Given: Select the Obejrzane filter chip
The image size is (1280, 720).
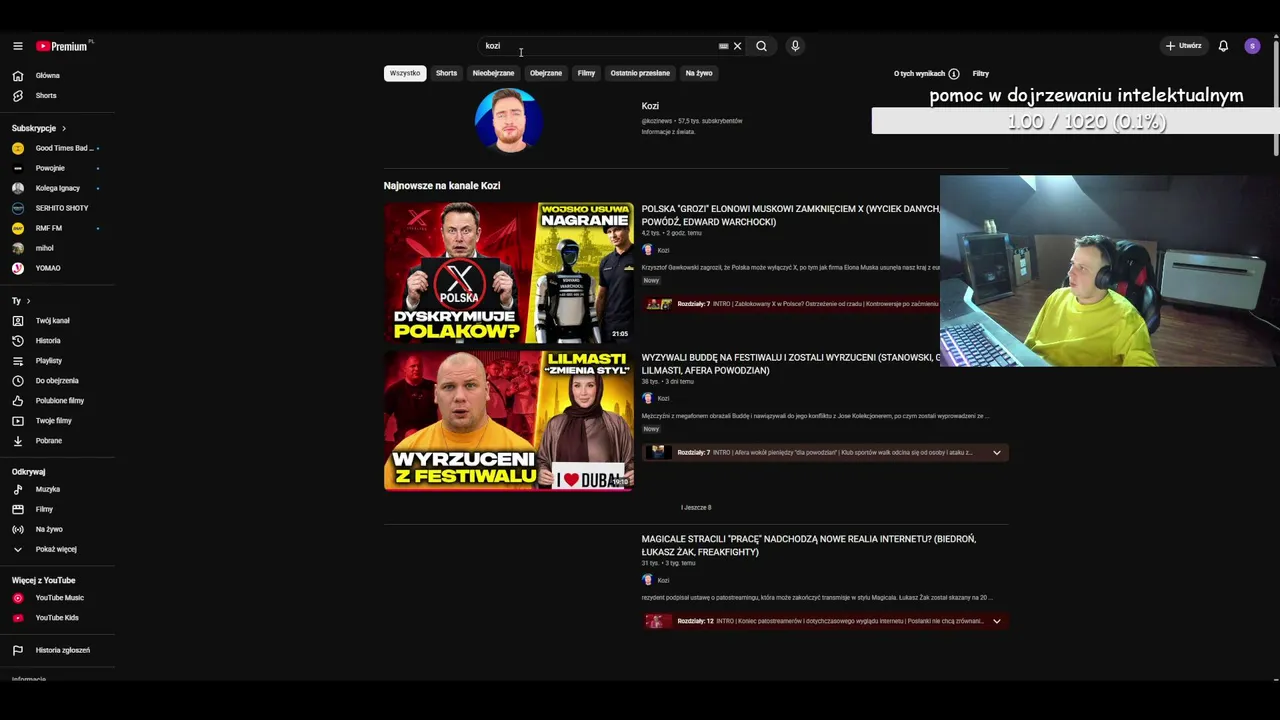Looking at the screenshot, I should pos(546,73).
